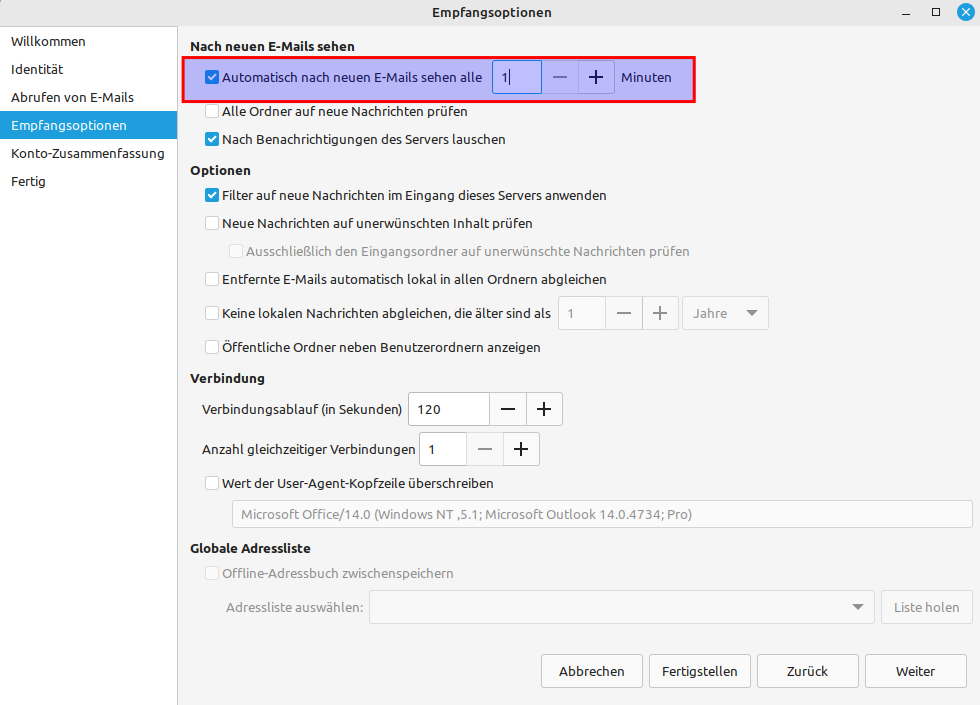This screenshot has width=980, height=705.
Task: Uncheck 'Nach Benachrichtigungen des Servers lauschen'
Action: tap(212, 140)
